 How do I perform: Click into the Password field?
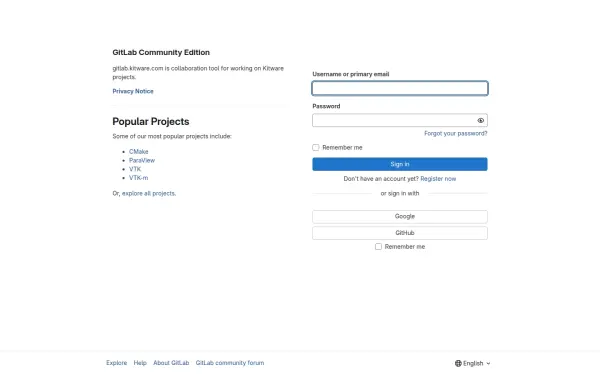coord(400,121)
